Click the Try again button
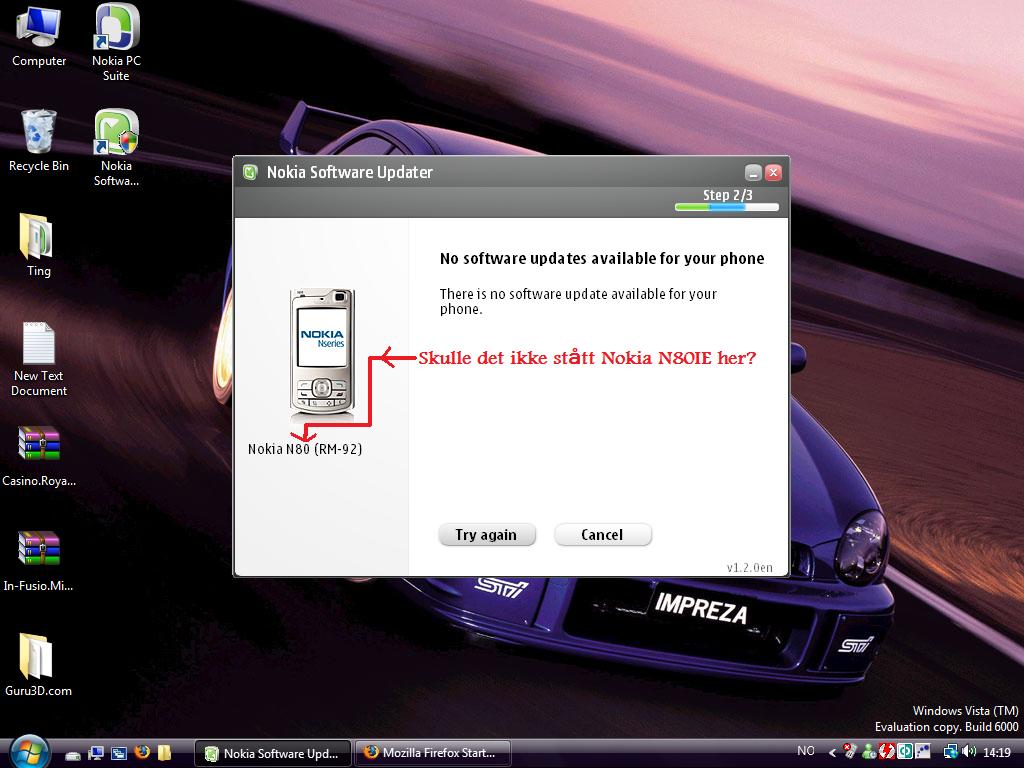Viewport: 1024px width, 768px height. (487, 535)
